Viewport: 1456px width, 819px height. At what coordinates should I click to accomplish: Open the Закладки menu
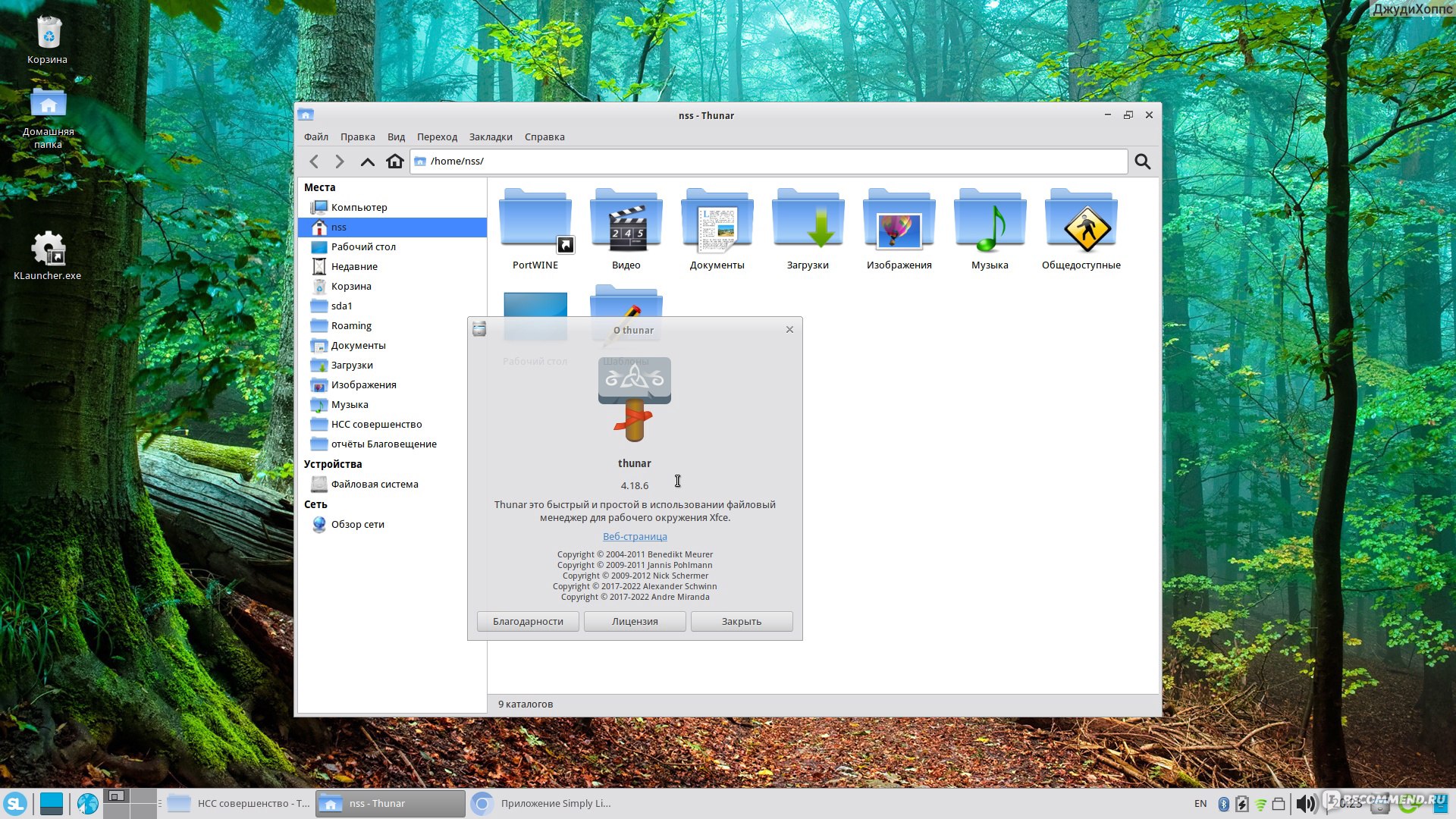coord(491,137)
